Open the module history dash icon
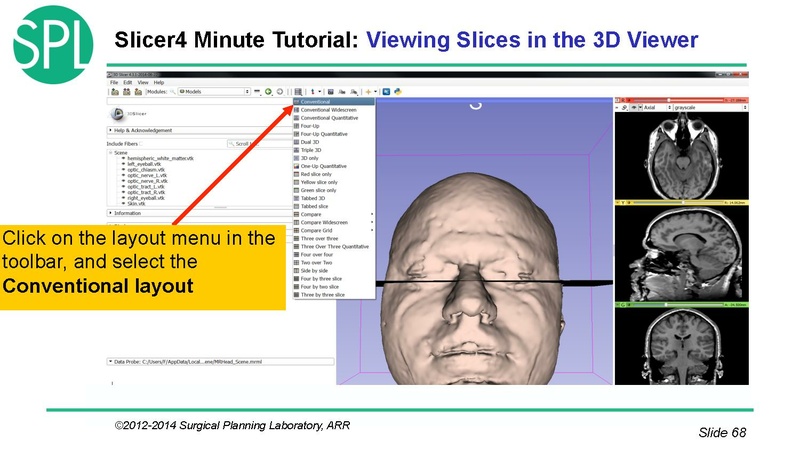 (257, 92)
